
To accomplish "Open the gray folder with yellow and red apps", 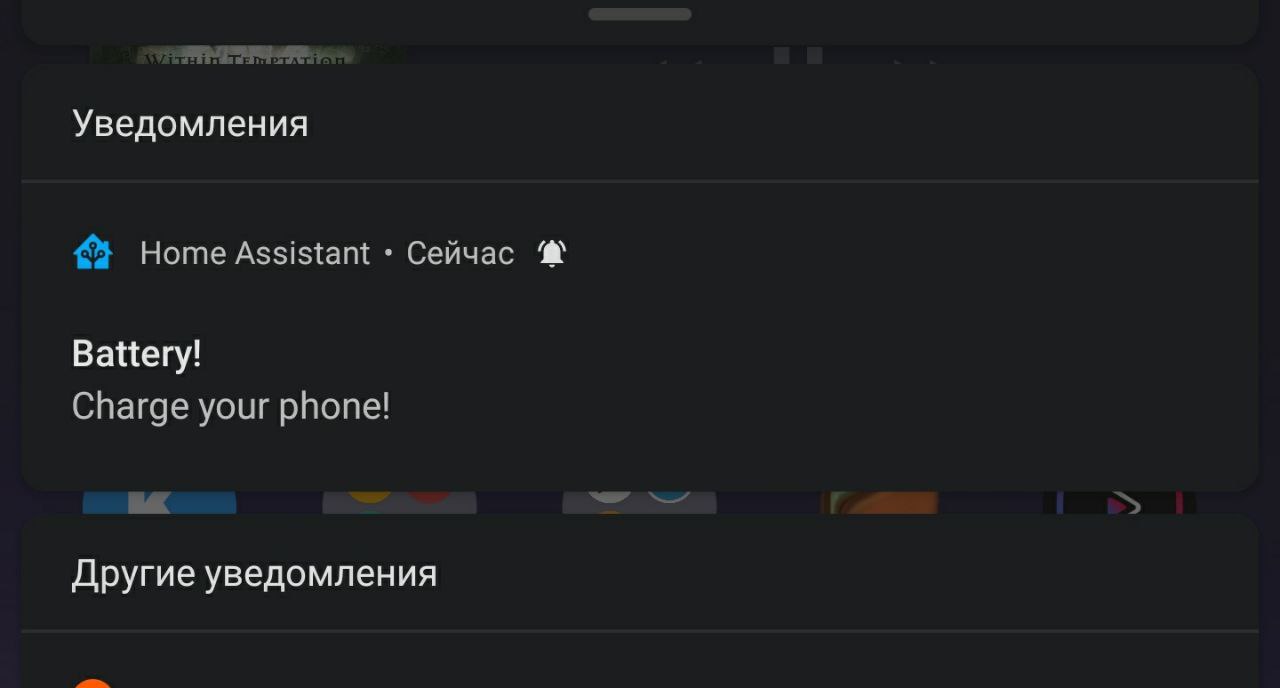I will (x=399, y=502).
